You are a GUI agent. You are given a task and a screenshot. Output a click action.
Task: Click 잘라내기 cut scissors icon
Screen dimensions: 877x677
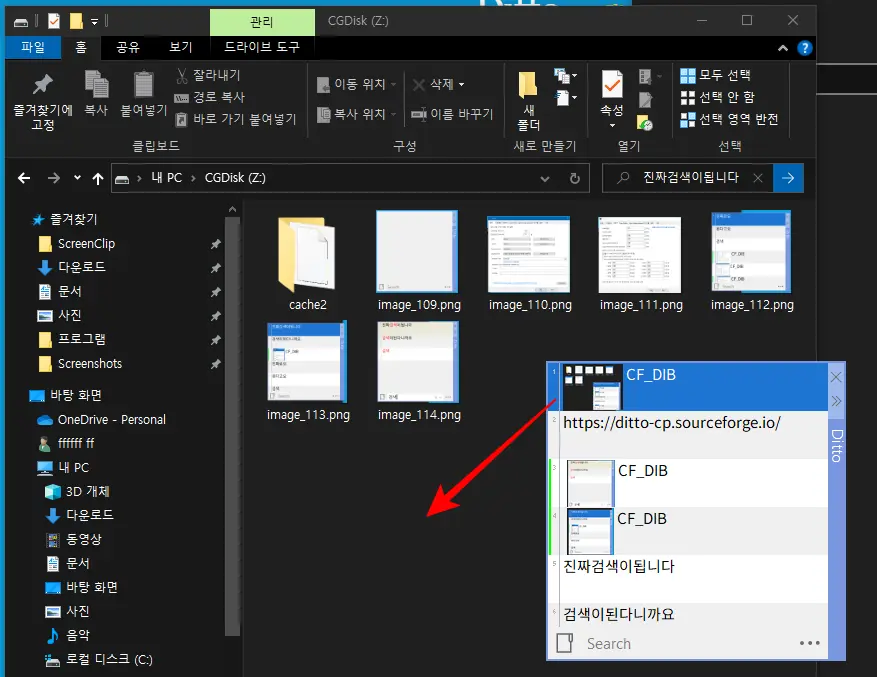click(x=182, y=75)
